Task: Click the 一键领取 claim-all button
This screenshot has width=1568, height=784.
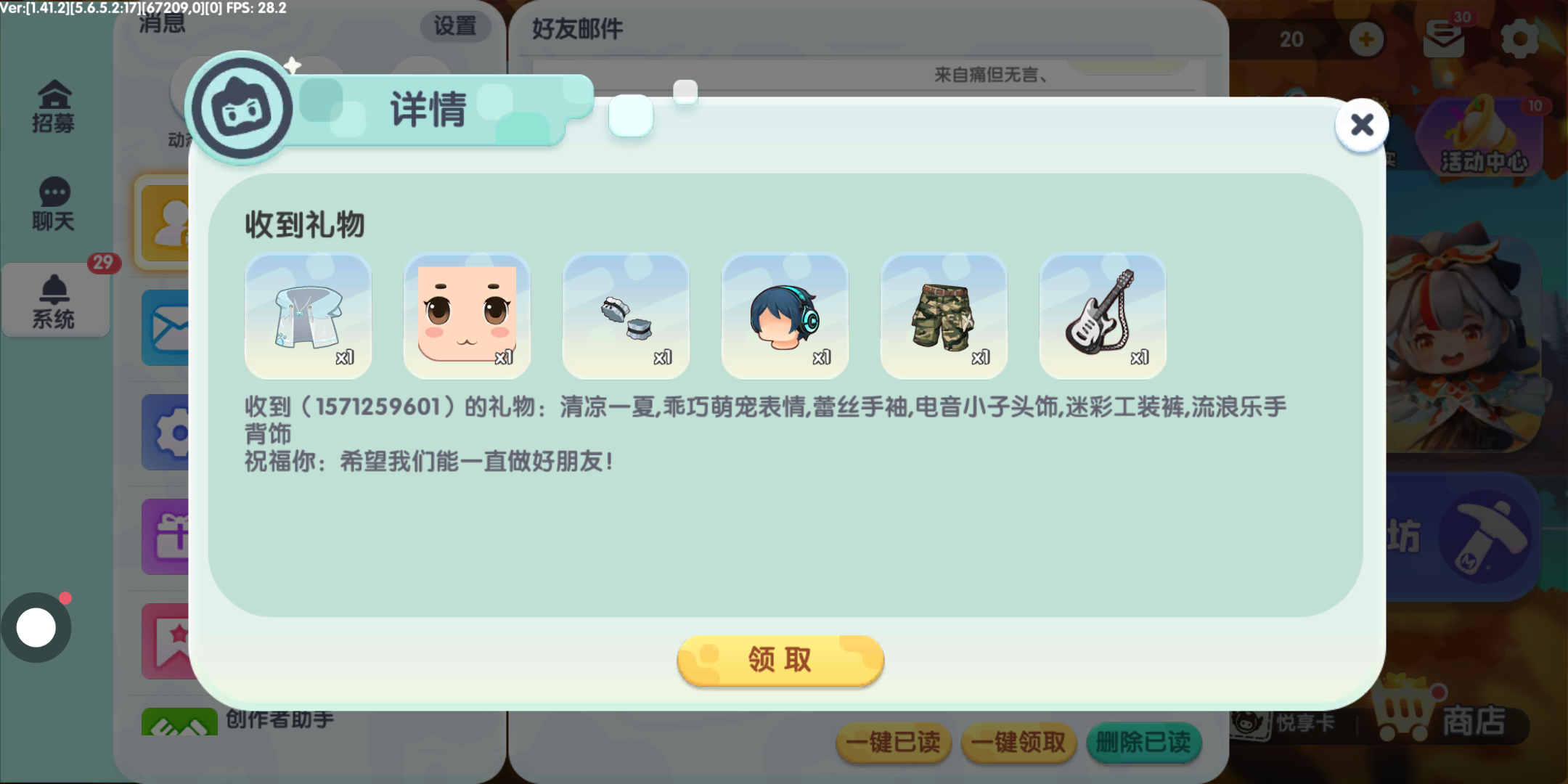Action: [1018, 742]
